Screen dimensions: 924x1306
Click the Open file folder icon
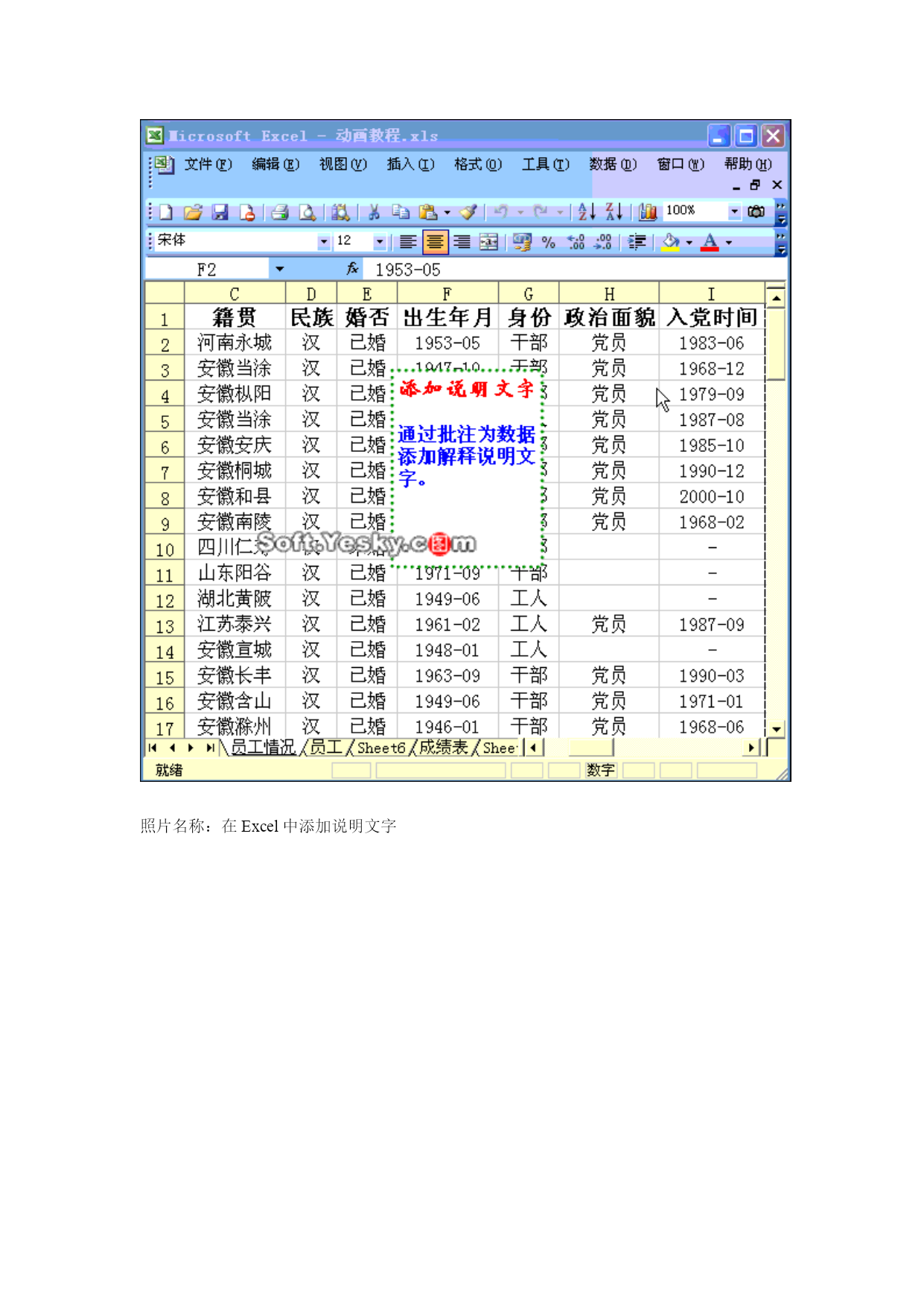193,212
